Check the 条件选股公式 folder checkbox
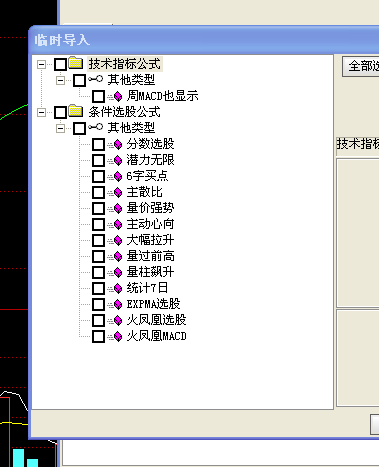 (x=60, y=112)
